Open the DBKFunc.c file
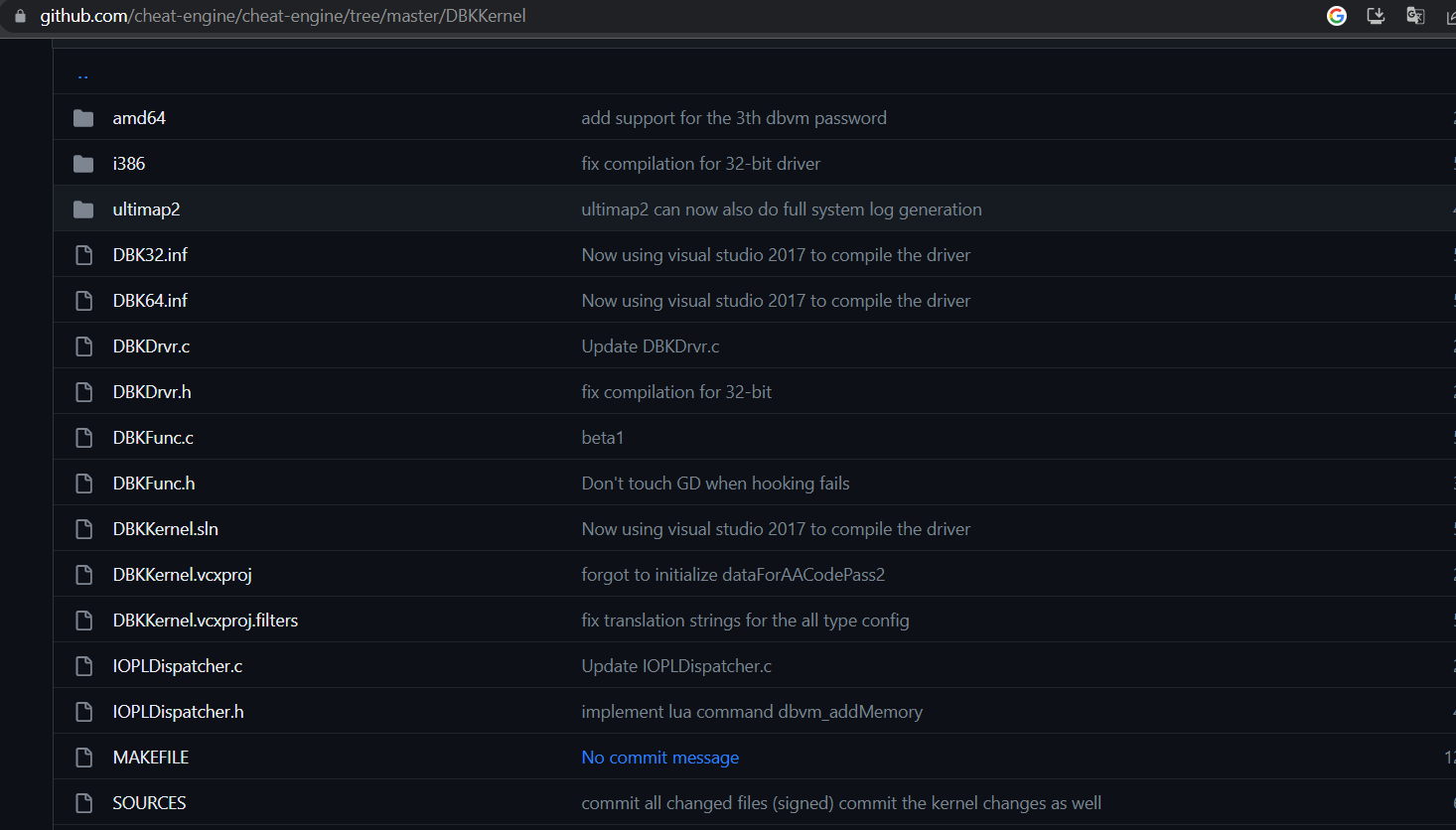 [153, 438]
